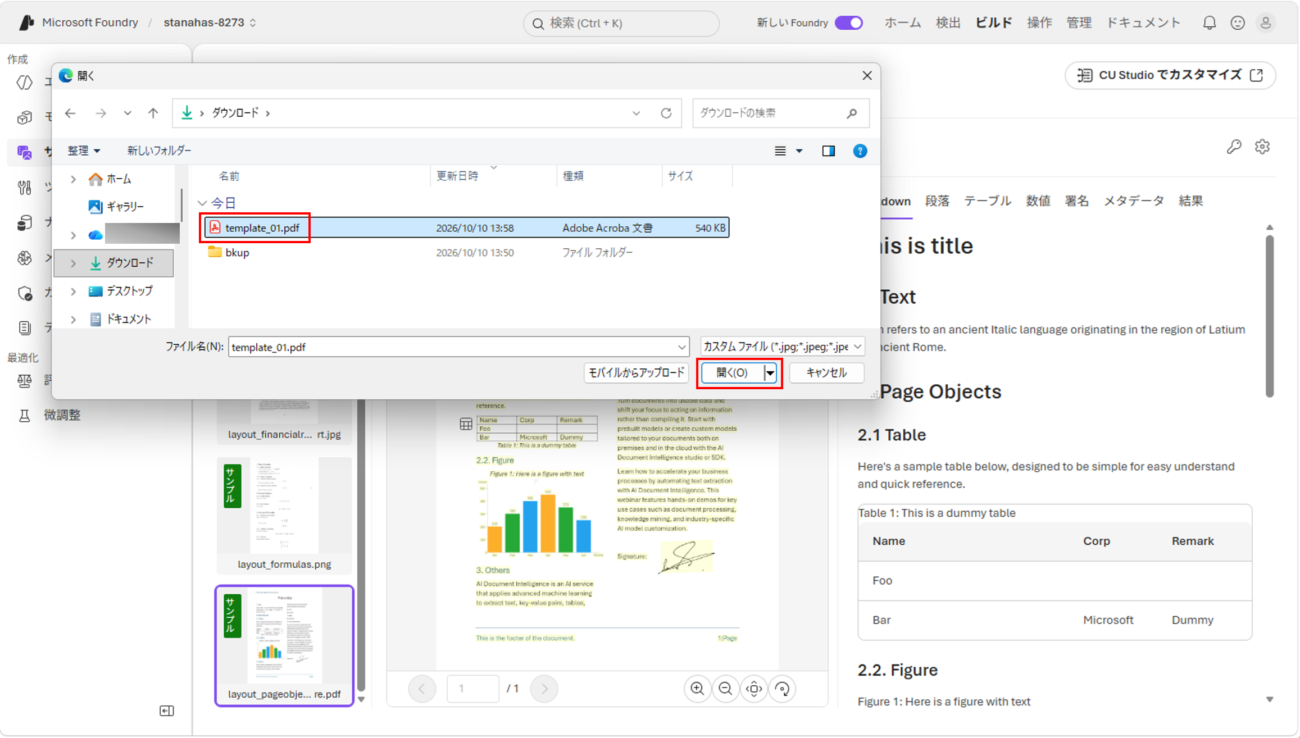
Task: Open the 整理 menu
Action: 84,151
